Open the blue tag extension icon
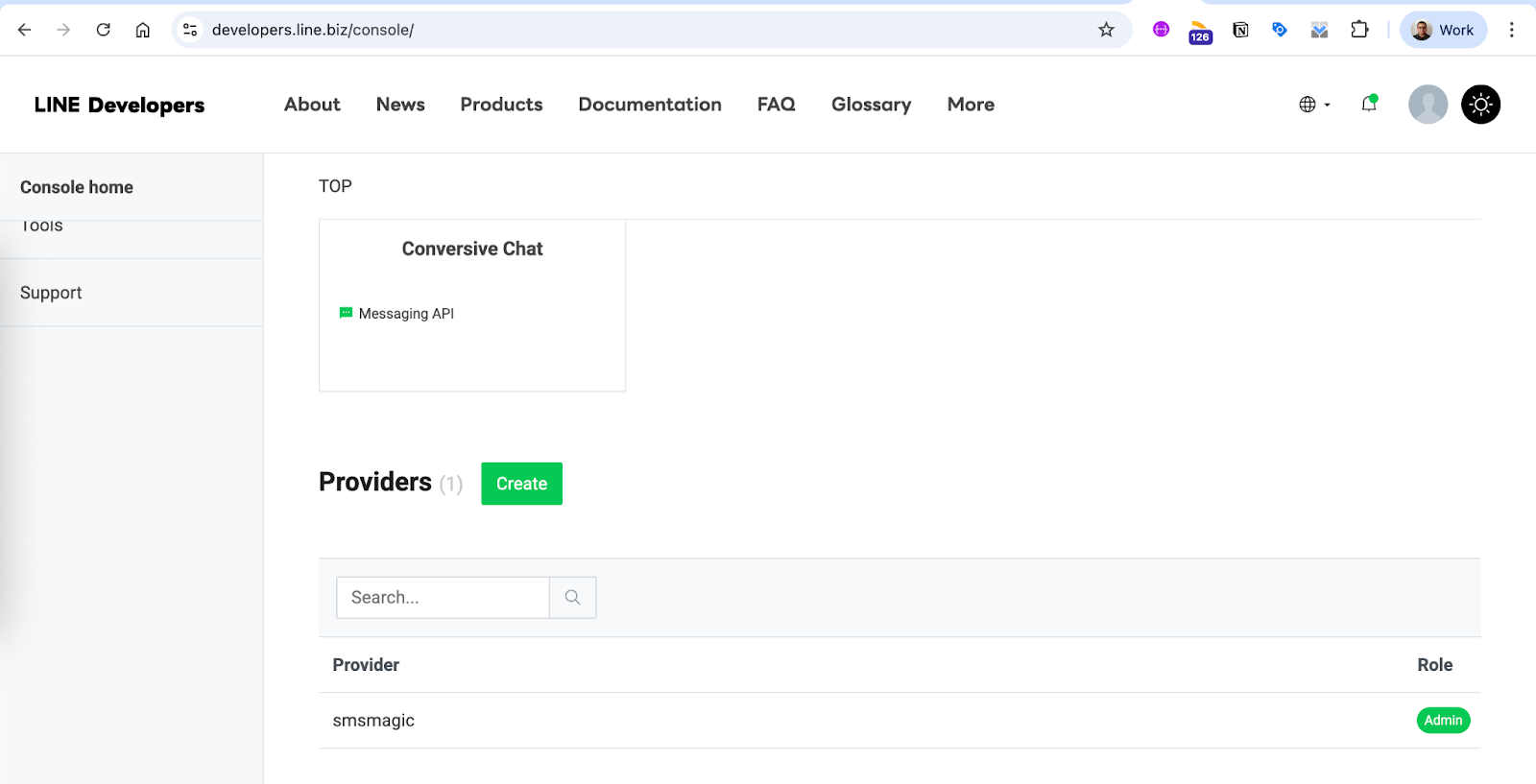 [1279, 30]
